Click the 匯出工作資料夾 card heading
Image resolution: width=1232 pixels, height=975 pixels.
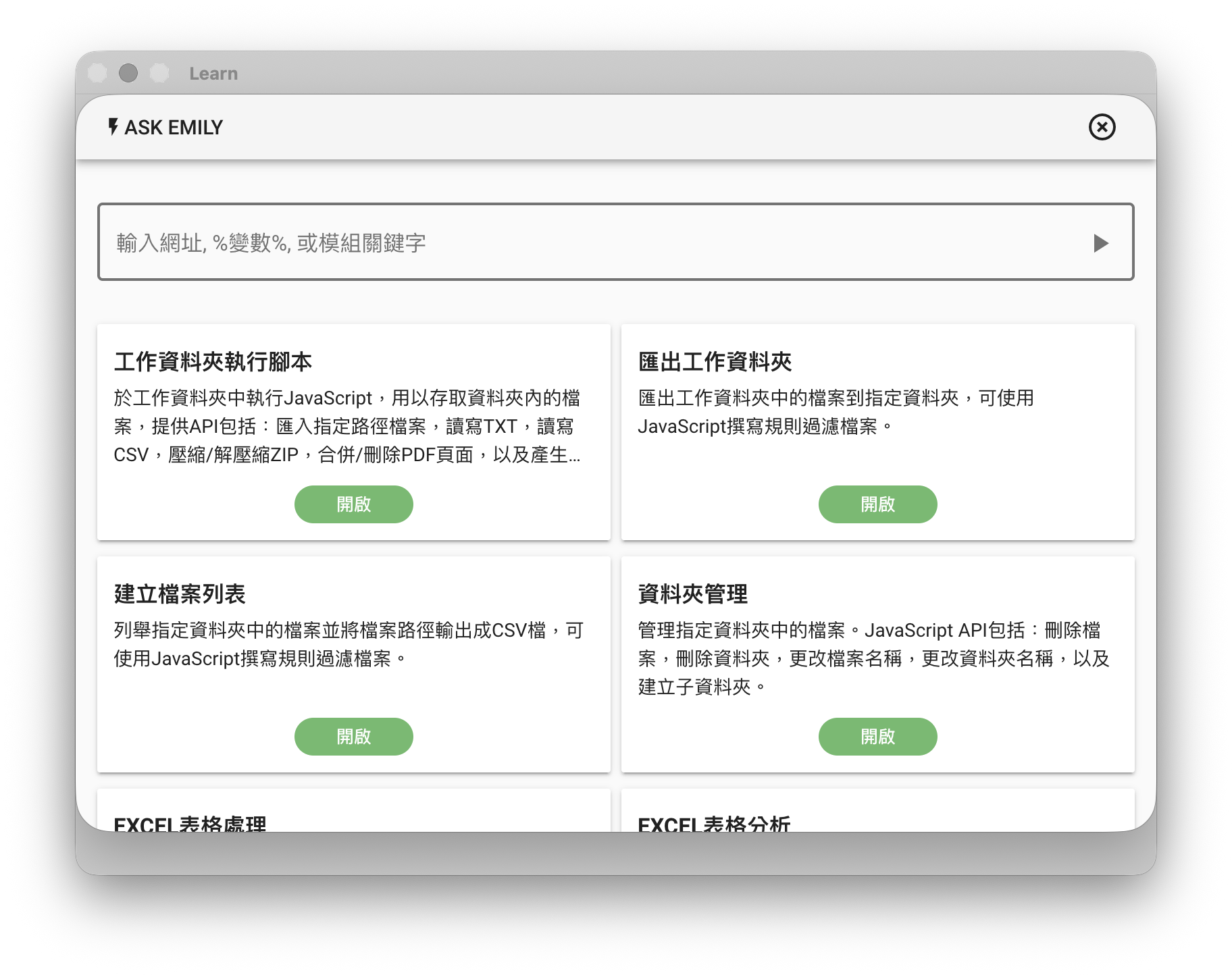point(715,362)
